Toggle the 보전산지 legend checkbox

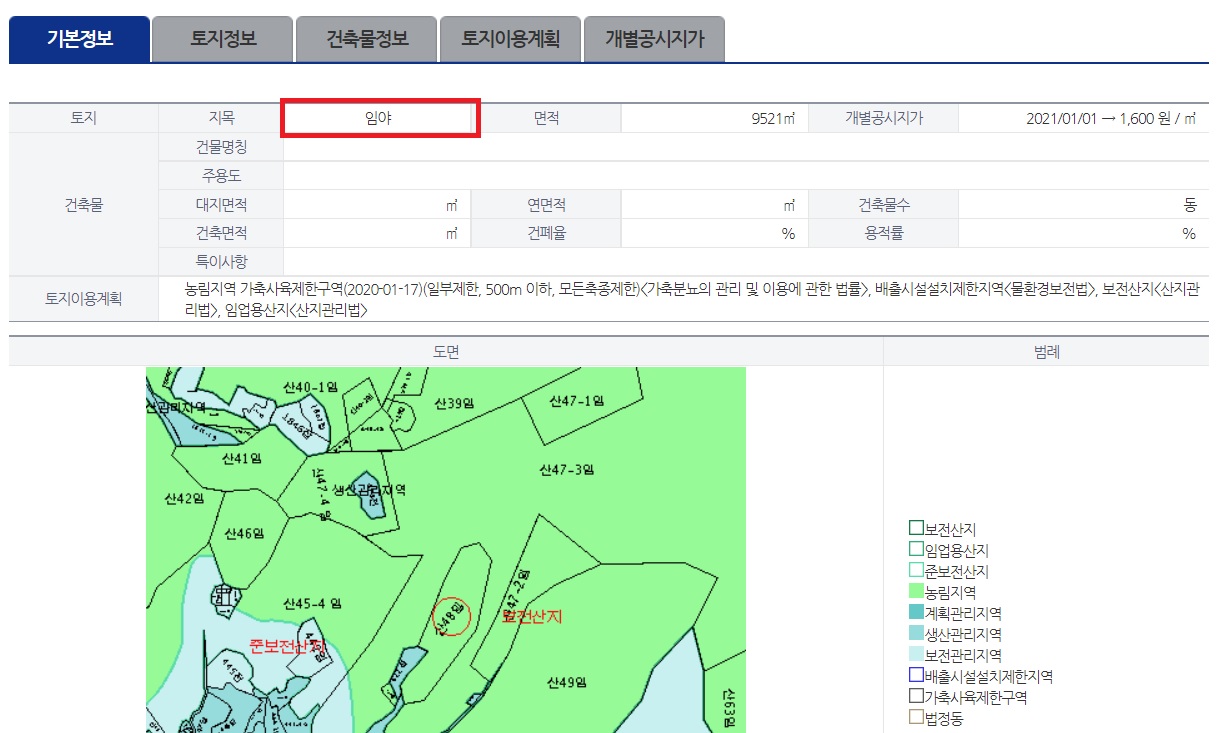(918, 528)
